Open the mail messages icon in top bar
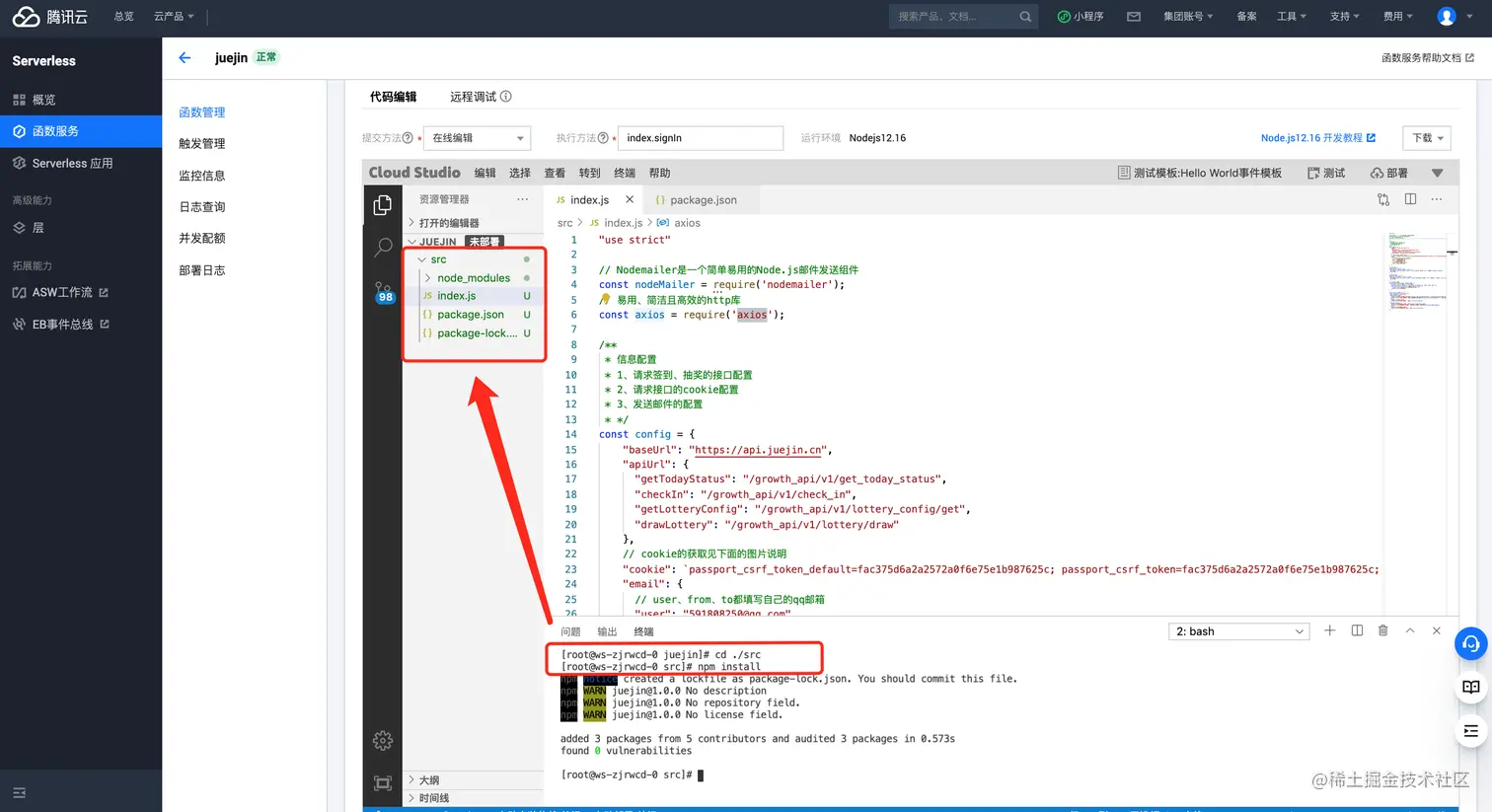 click(1134, 17)
